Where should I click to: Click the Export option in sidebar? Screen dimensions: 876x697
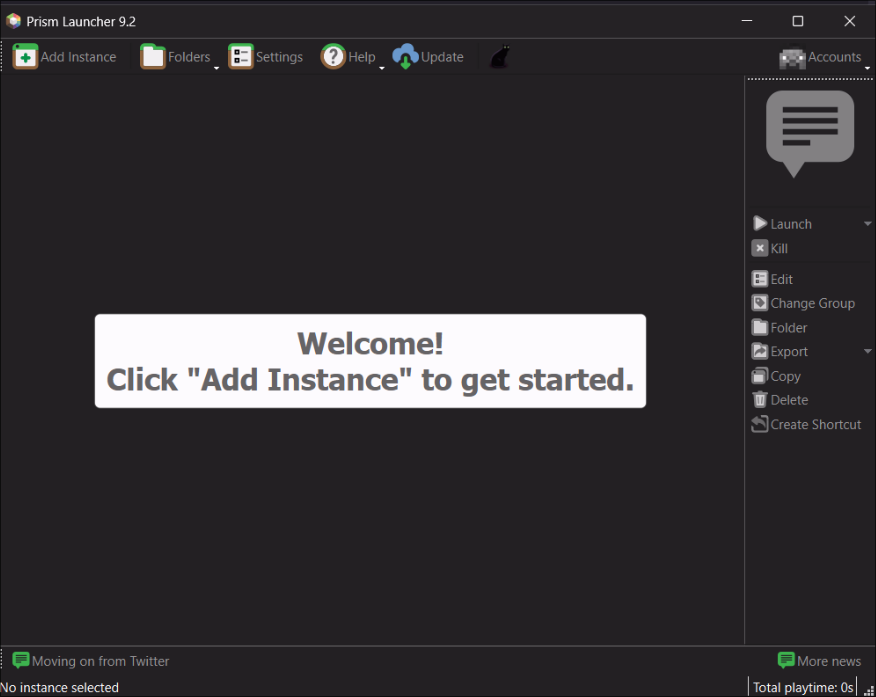(x=788, y=351)
